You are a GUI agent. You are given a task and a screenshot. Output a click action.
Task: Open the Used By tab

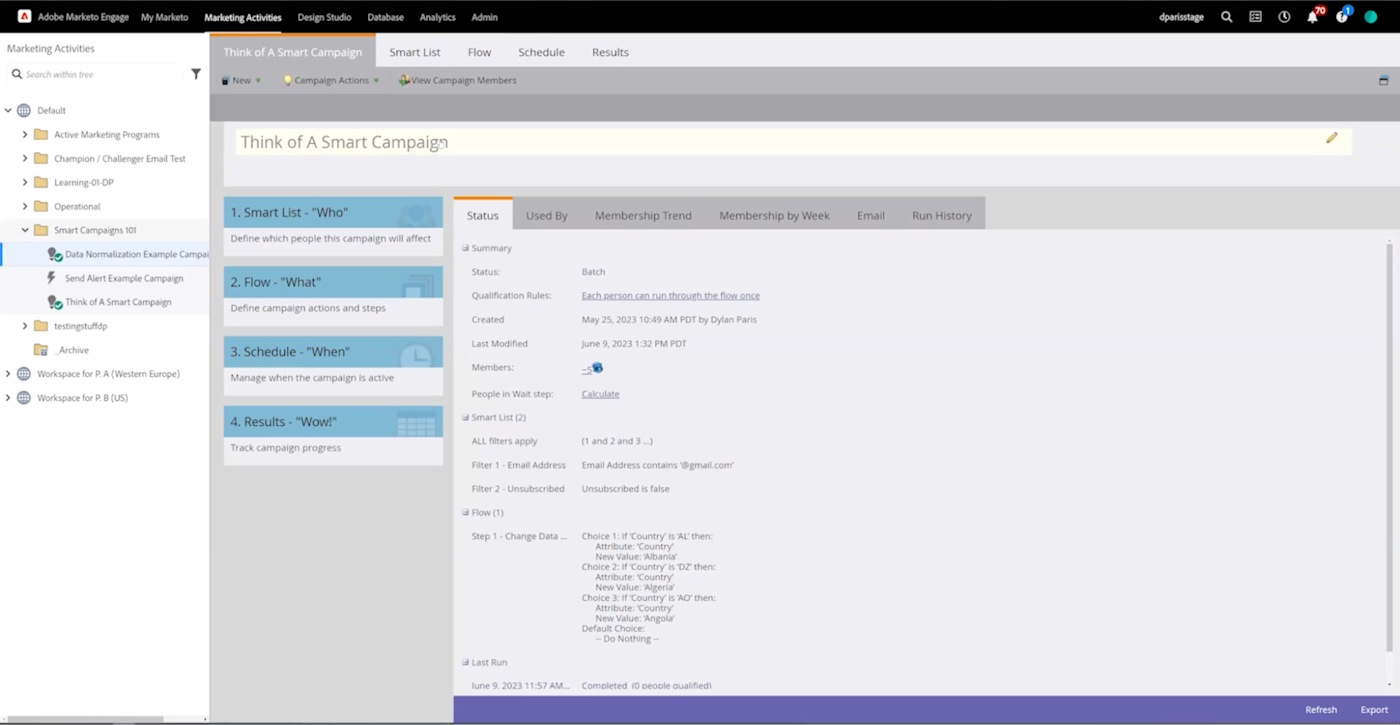coord(547,215)
